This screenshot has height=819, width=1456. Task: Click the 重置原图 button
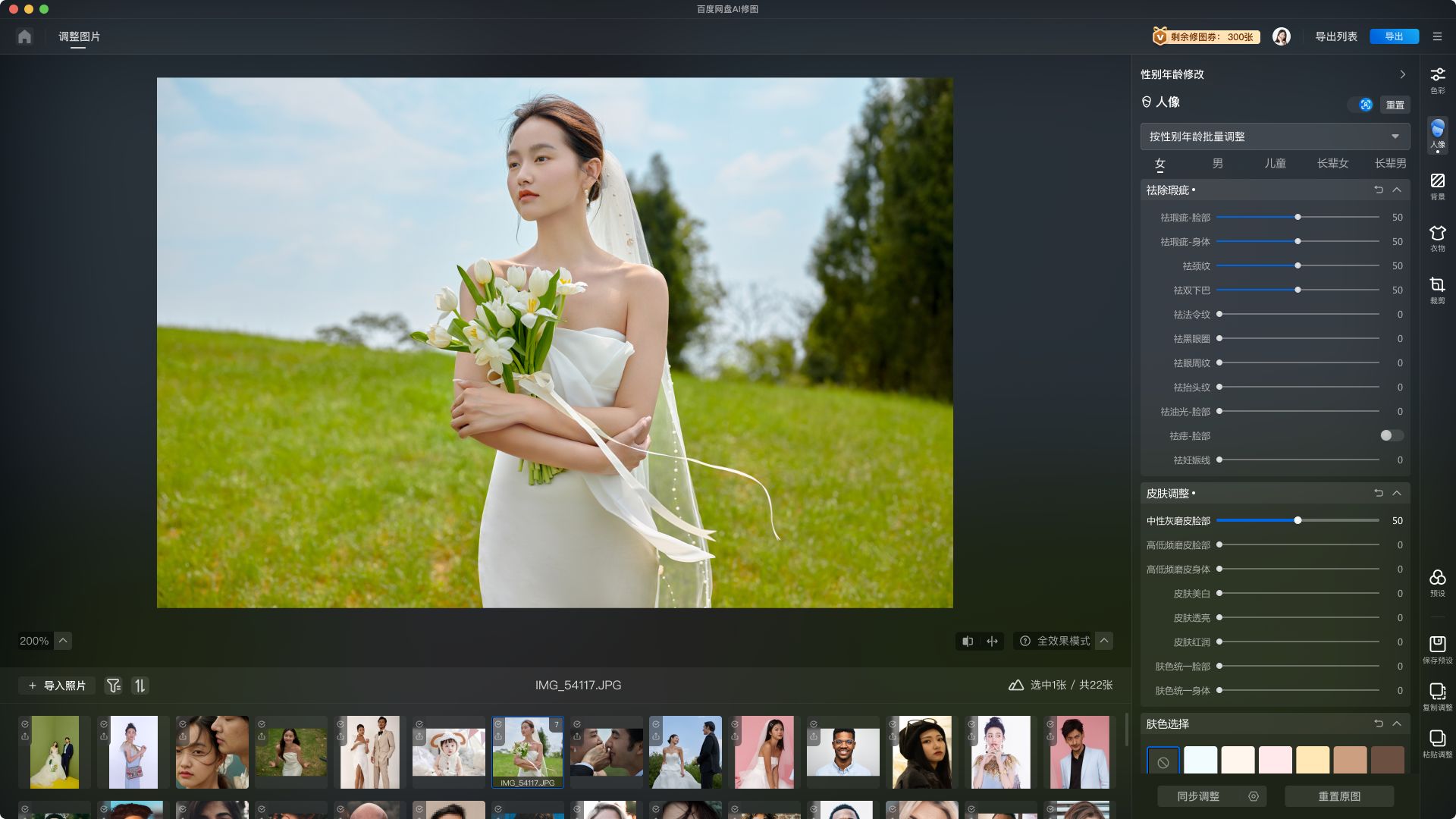pos(1339,796)
